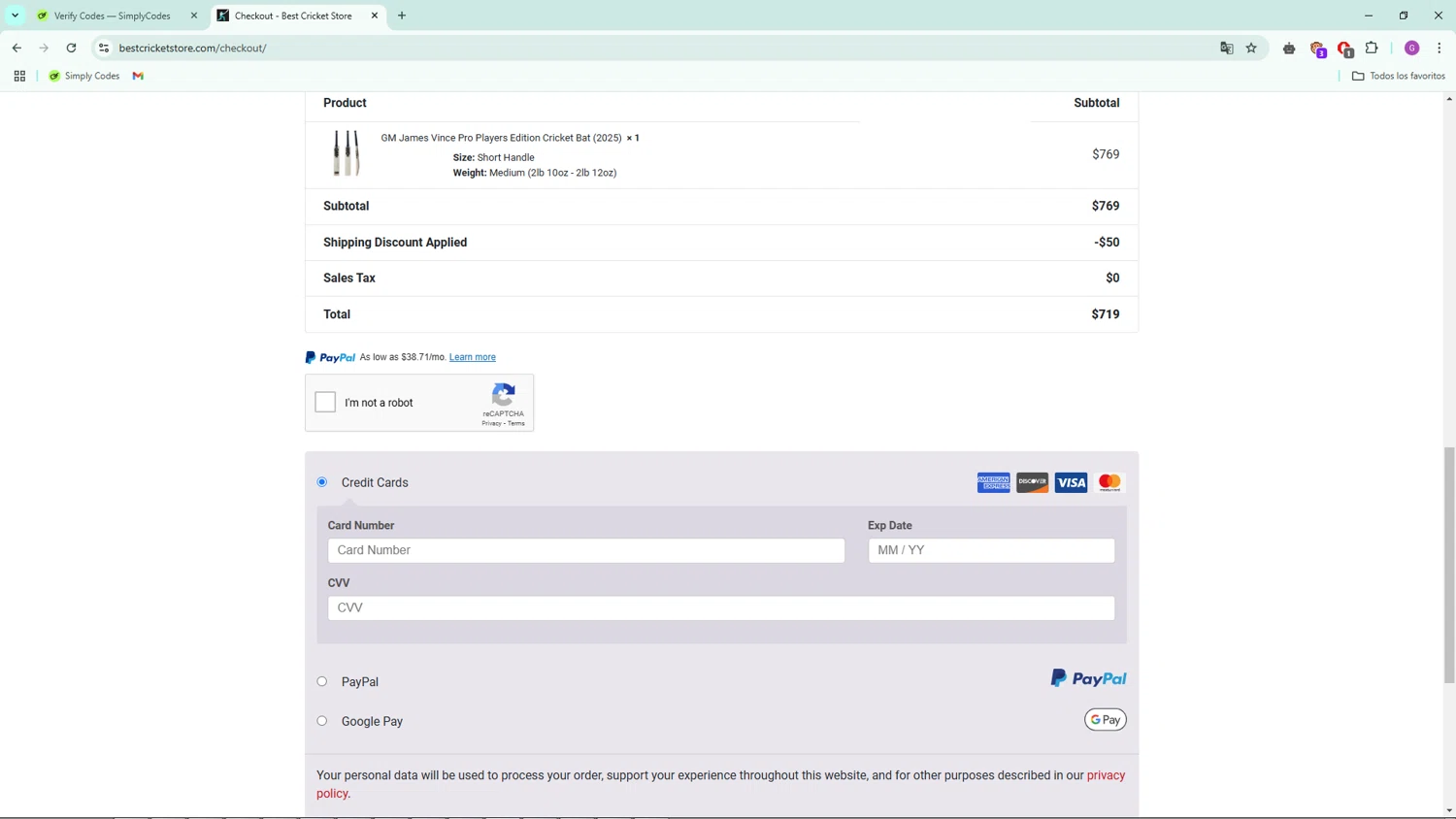Click the Visa card icon
The image size is (1456, 819).
tap(1071, 482)
